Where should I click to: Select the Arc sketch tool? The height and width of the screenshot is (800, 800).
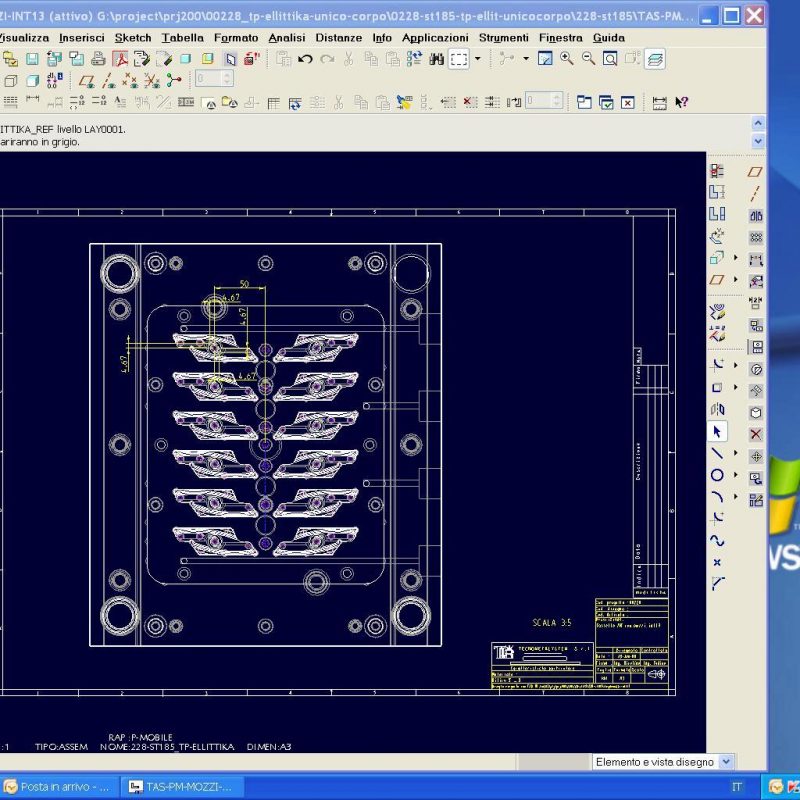click(x=717, y=497)
